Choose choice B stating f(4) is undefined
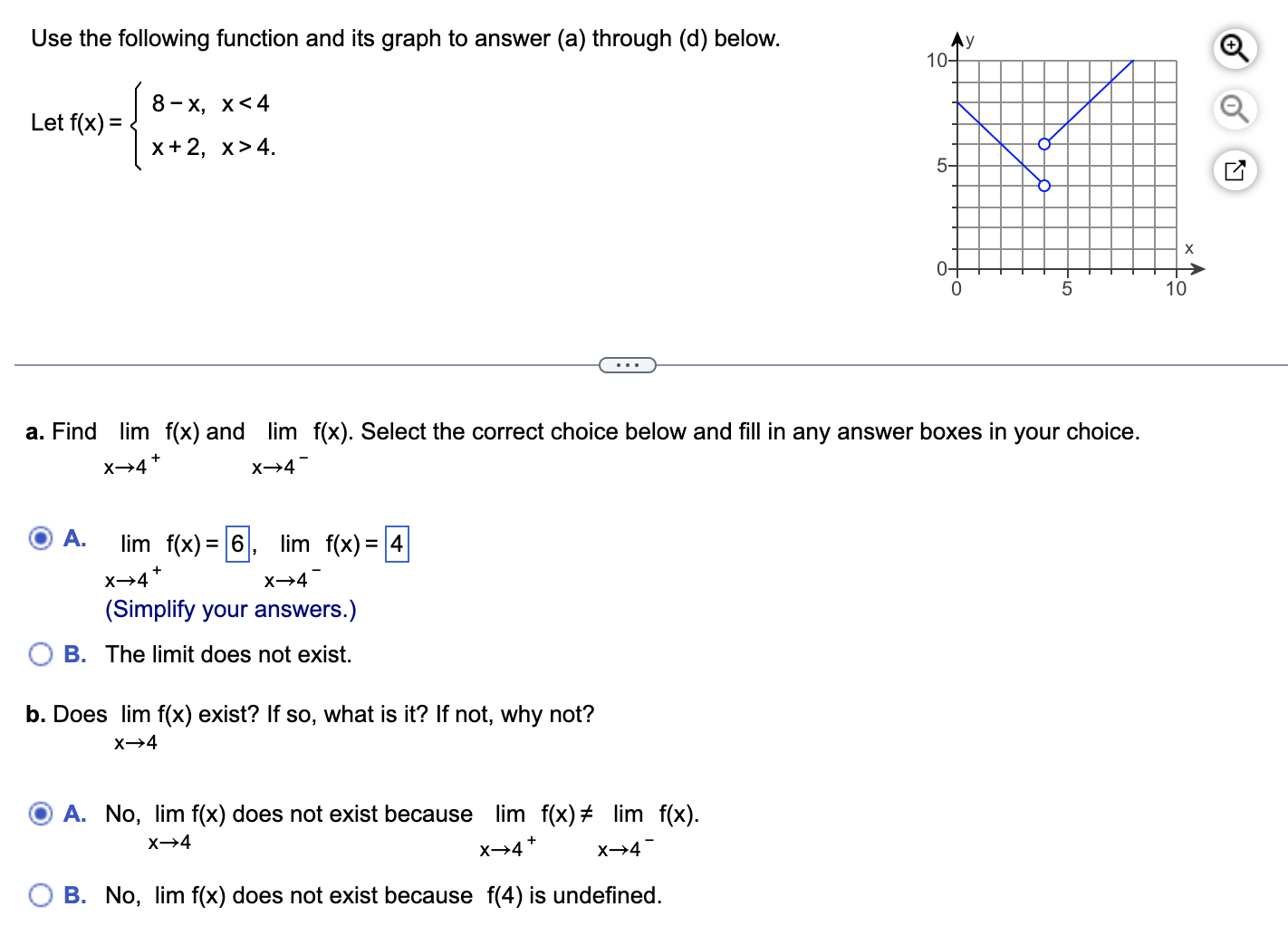Screen dimensions: 1288x926 (41, 895)
